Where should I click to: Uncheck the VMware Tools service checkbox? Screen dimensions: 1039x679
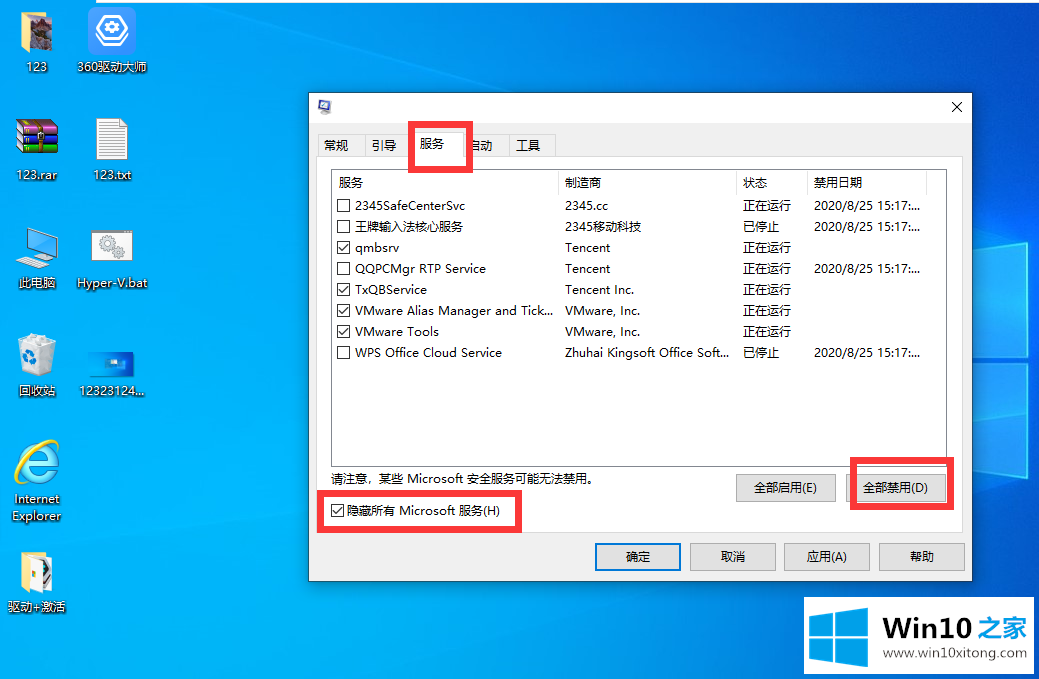(344, 332)
